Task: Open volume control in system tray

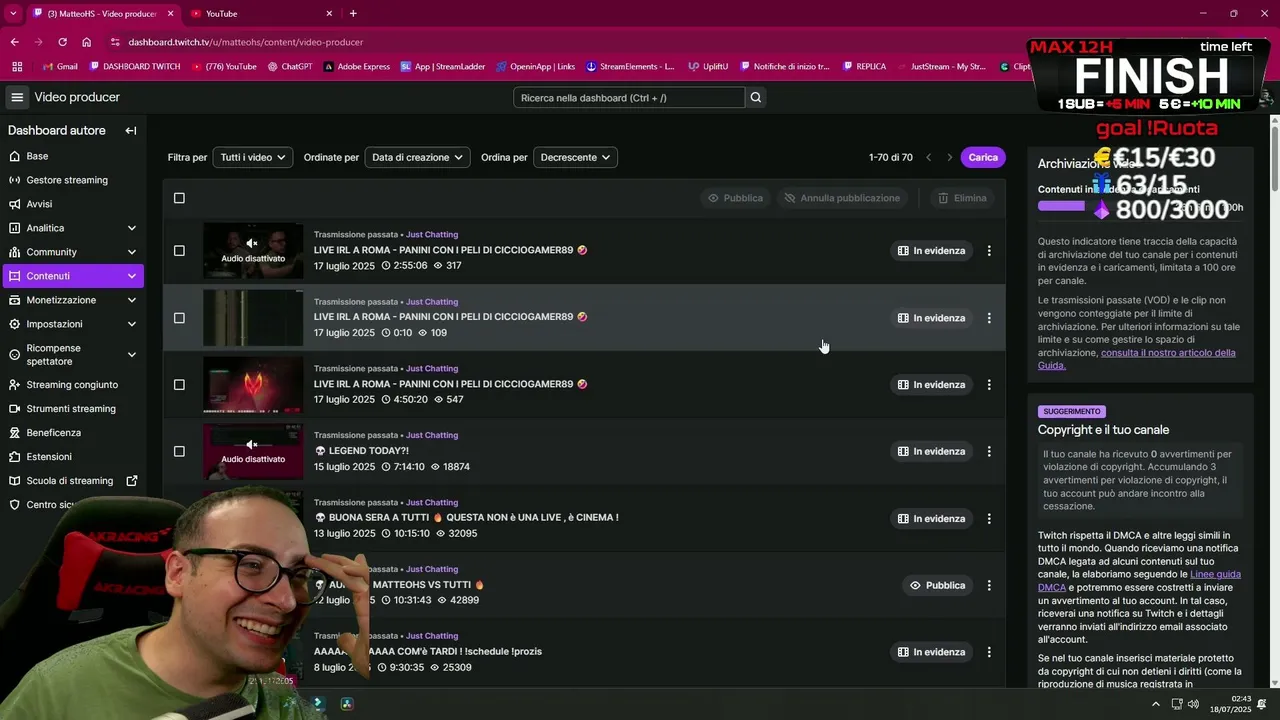Action: tap(1193, 704)
